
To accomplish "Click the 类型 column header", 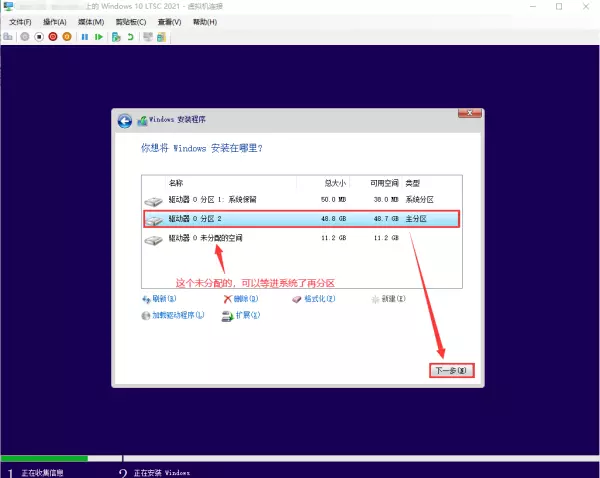I will click(412, 183).
